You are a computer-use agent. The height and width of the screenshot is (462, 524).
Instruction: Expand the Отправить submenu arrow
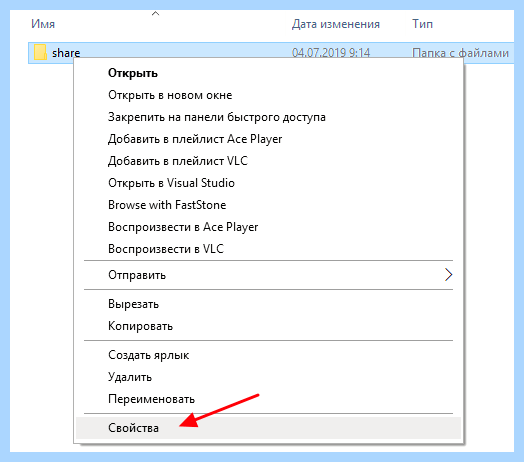click(x=448, y=275)
